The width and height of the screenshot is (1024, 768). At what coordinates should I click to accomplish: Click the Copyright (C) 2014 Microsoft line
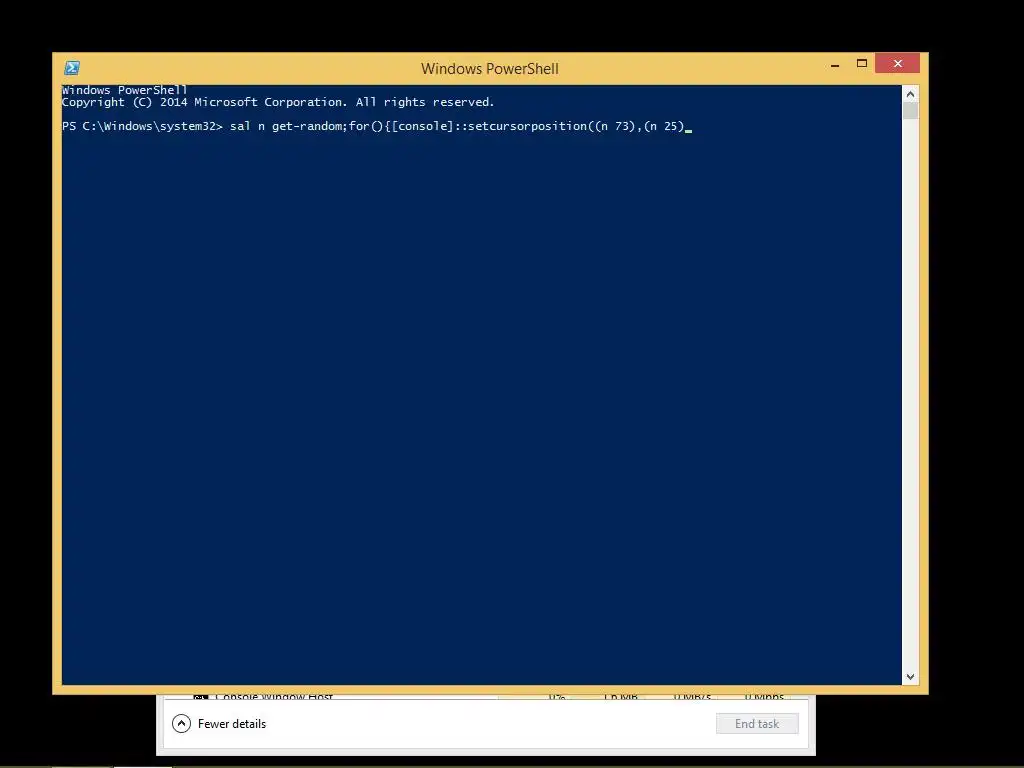coord(278,103)
